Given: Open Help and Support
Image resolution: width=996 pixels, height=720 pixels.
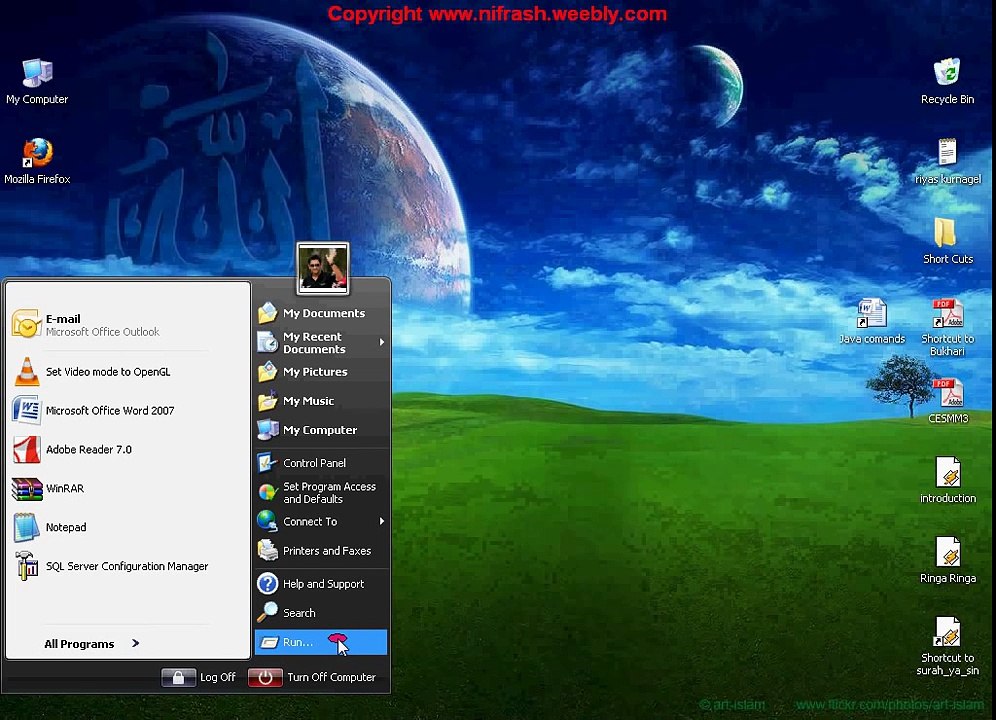Looking at the screenshot, I should pyautogui.click(x=321, y=583).
